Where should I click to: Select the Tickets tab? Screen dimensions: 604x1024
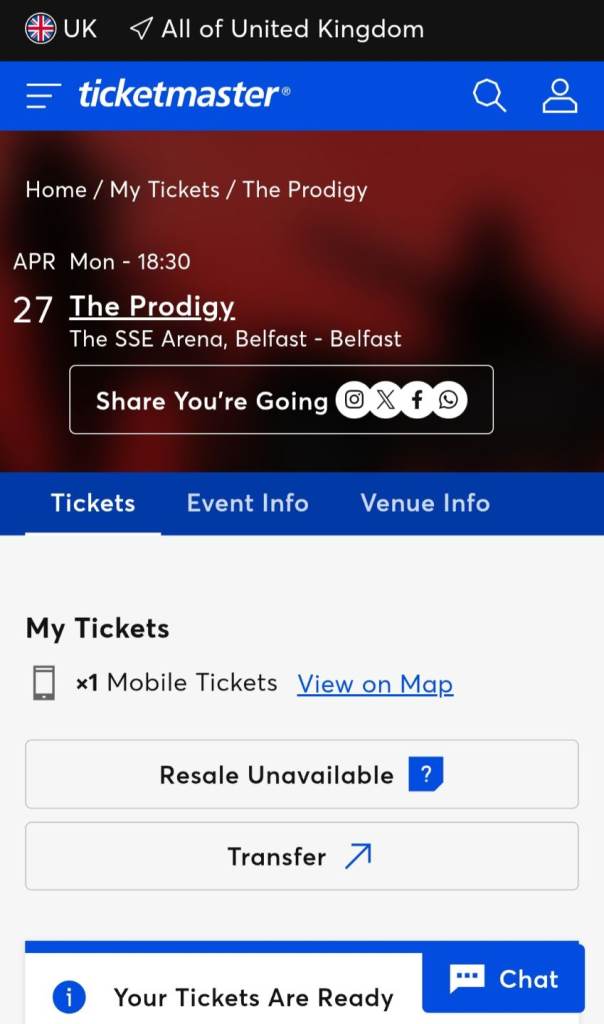point(93,502)
